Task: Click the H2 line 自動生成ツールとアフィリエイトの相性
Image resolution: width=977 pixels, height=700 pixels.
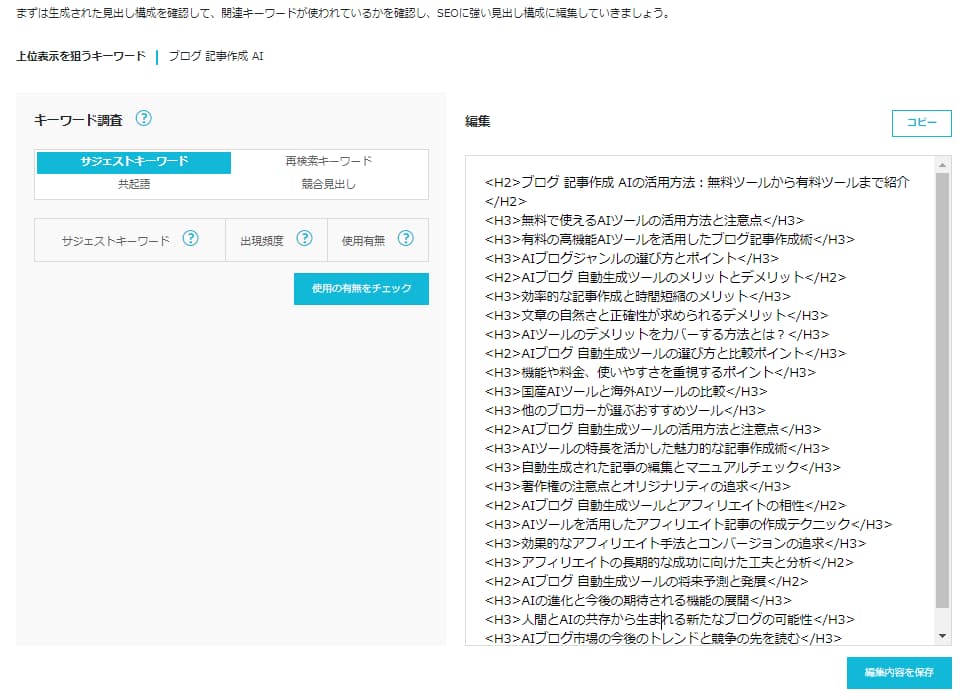Action: coord(665,506)
